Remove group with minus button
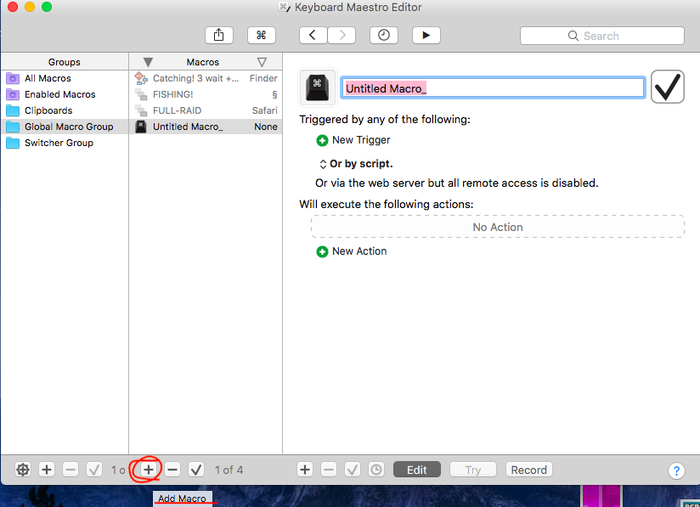The width and height of the screenshot is (700, 507). click(x=70, y=470)
